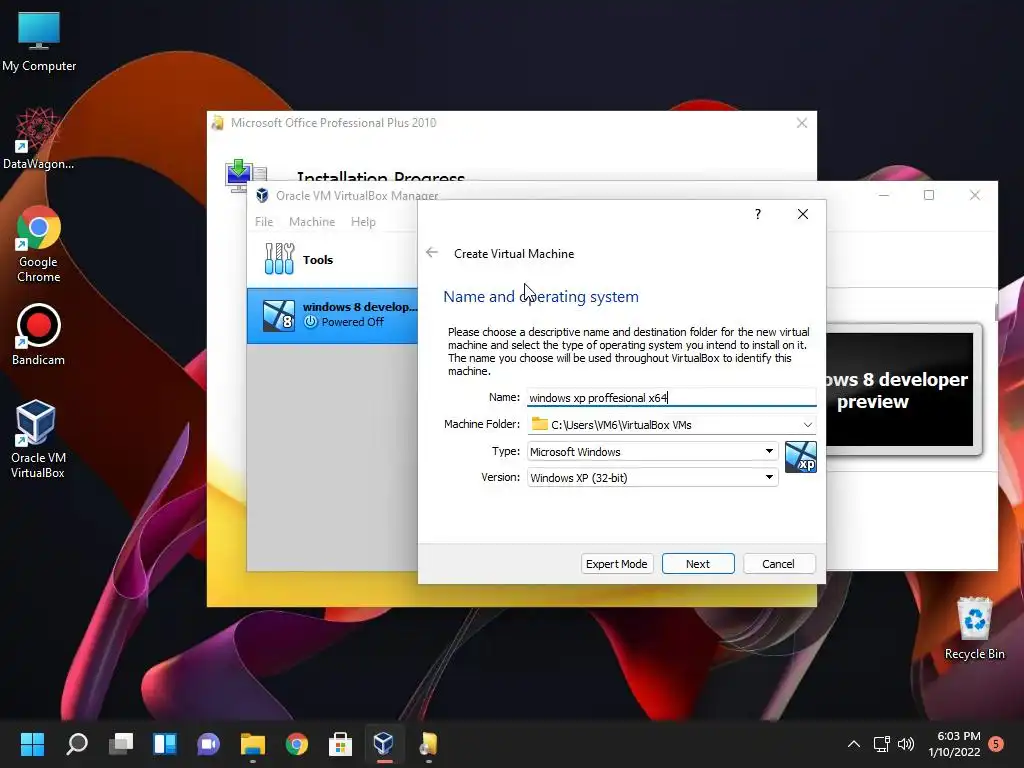The image size is (1024, 768).
Task: Open the Type dropdown Microsoft Windows
Action: pyautogui.click(x=652, y=451)
